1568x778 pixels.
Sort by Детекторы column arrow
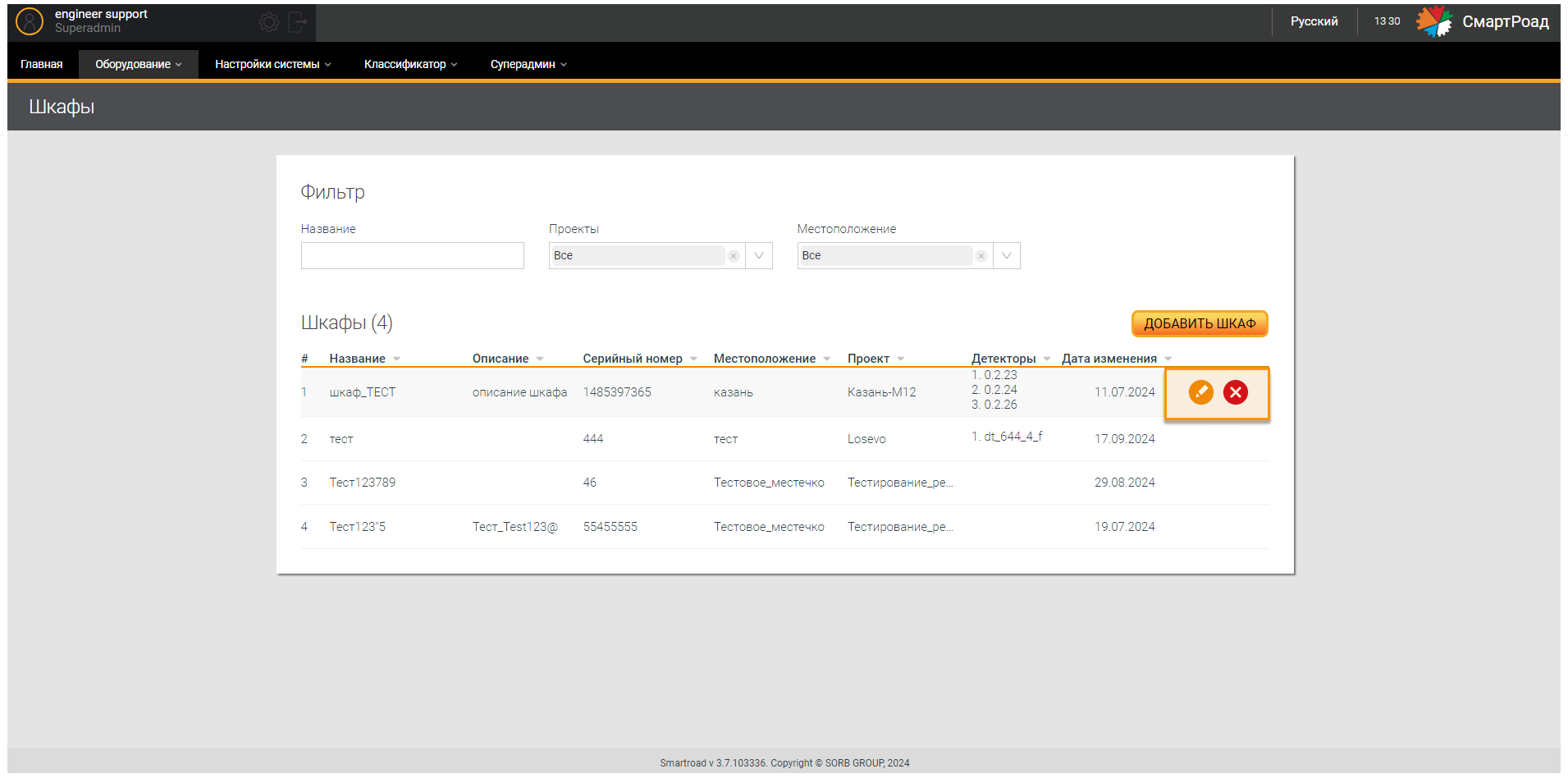coord(1047,359)
